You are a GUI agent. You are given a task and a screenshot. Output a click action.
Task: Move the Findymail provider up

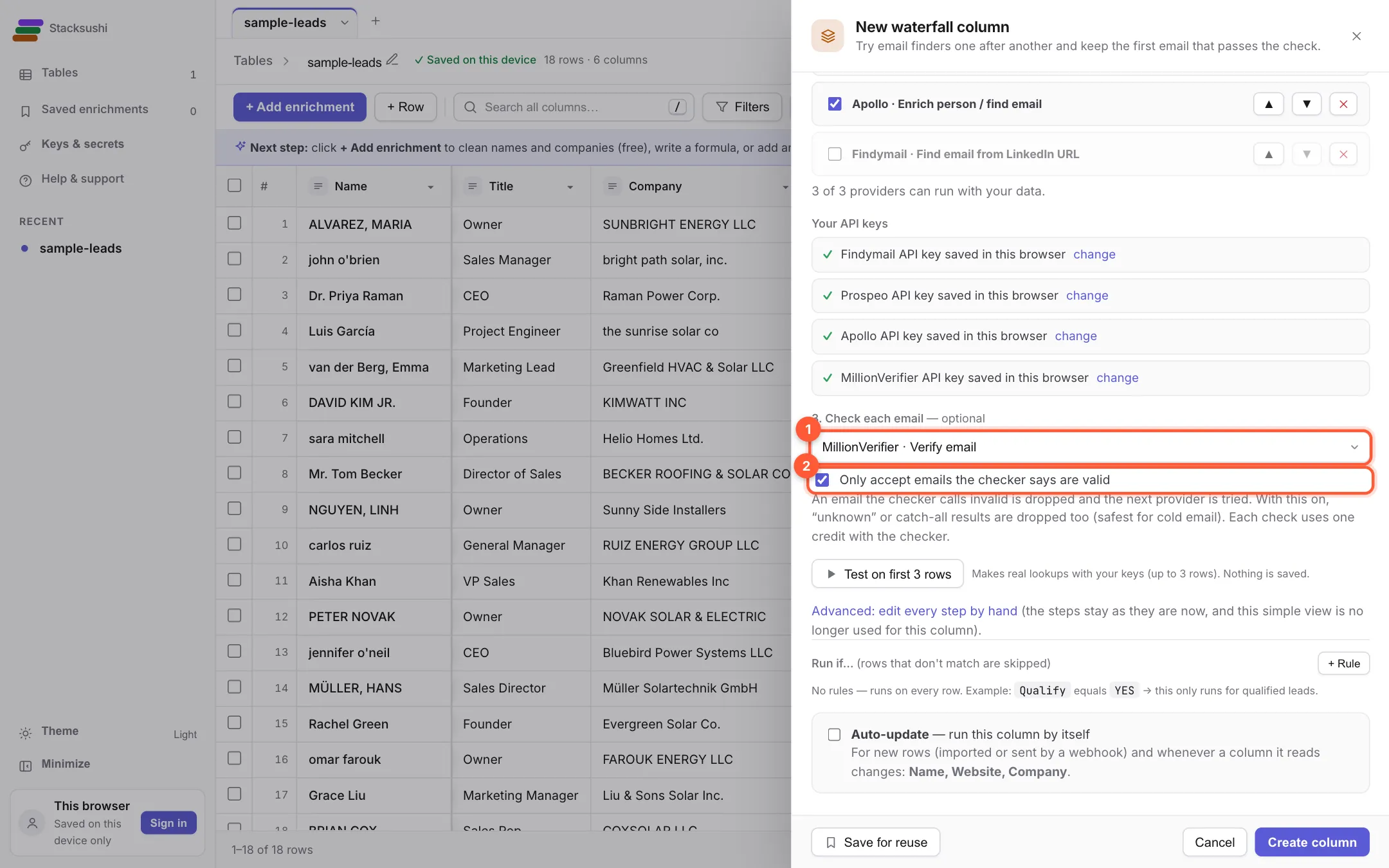coord(1268,154)
